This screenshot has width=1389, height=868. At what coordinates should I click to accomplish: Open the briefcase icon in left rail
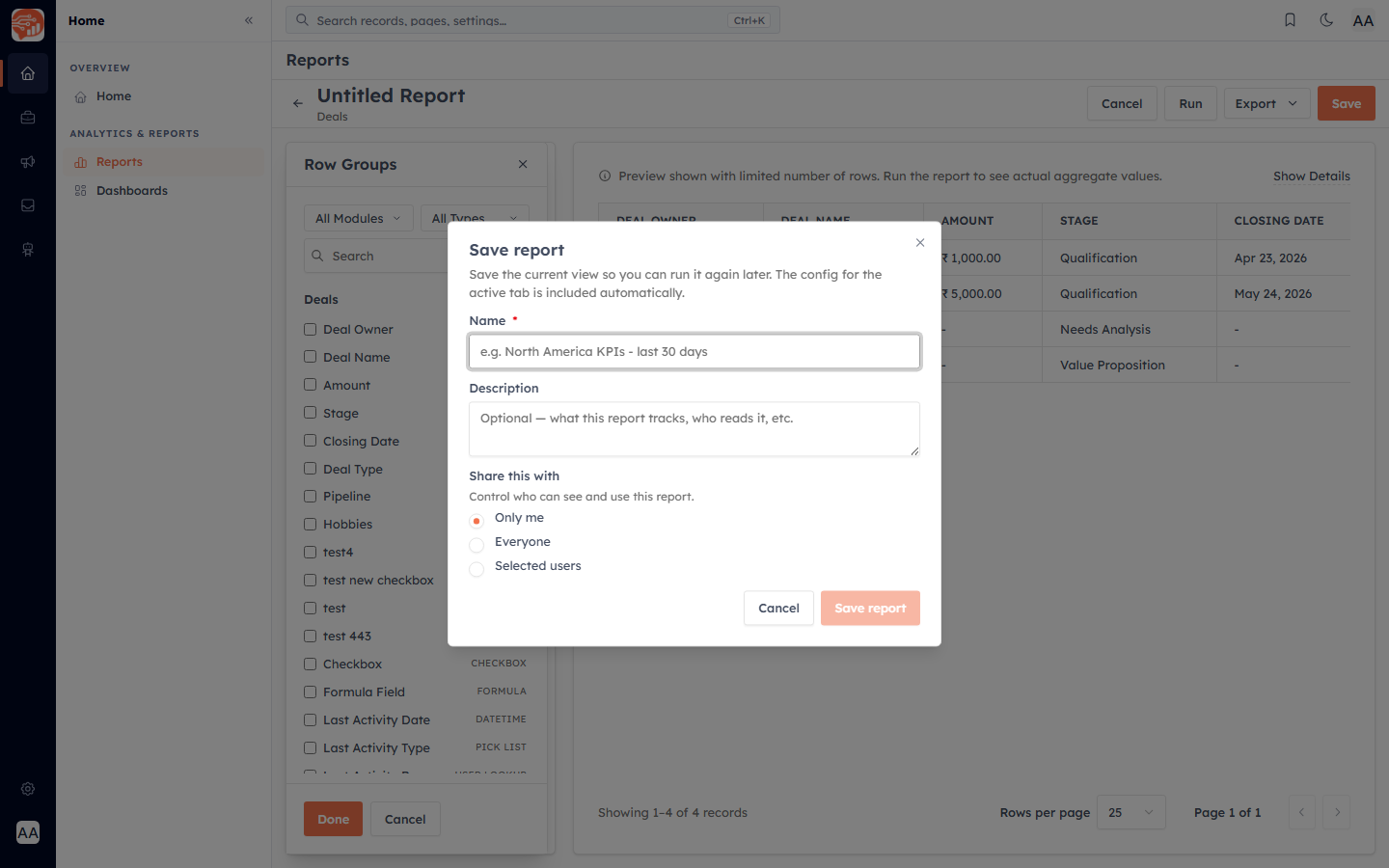28,118
